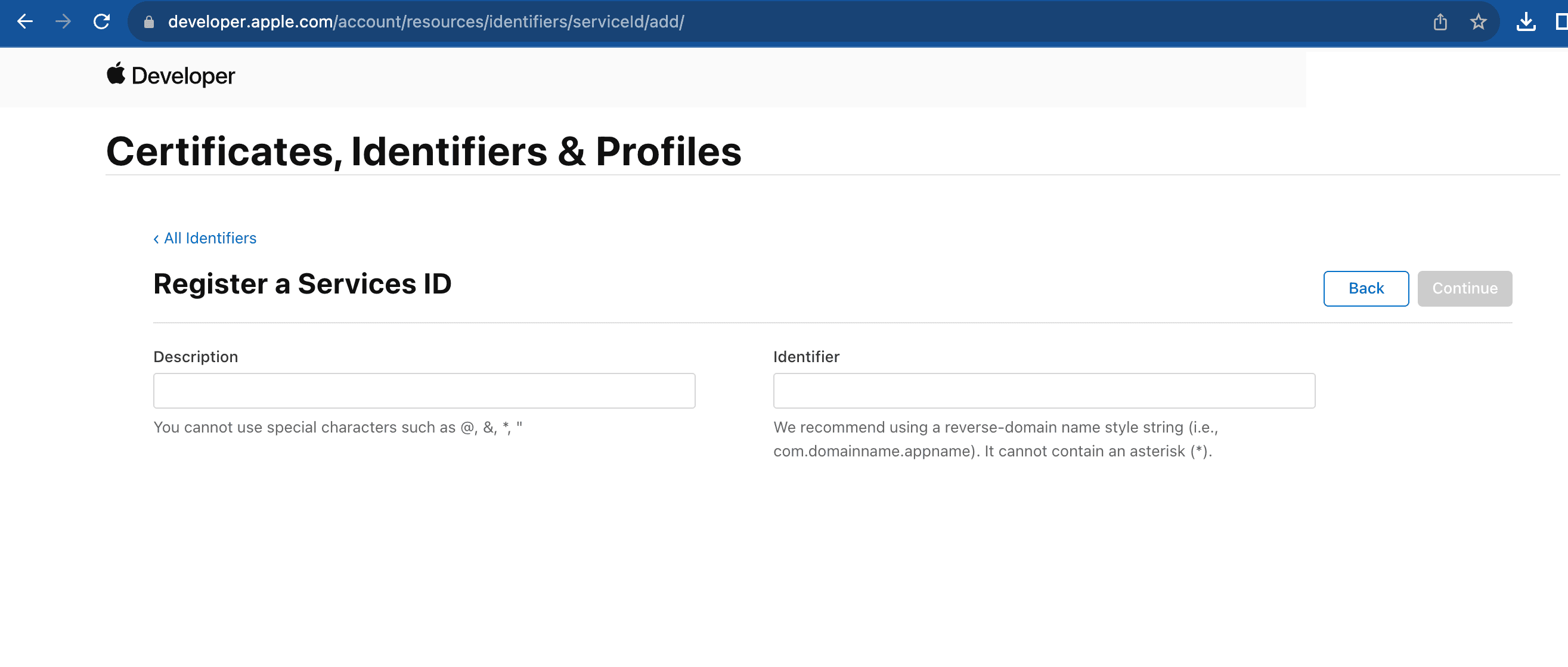Open the browser downloads icon
The height and width of the screenshot is (667, 1568).
pyautogui.click(x=1526, y=22)
